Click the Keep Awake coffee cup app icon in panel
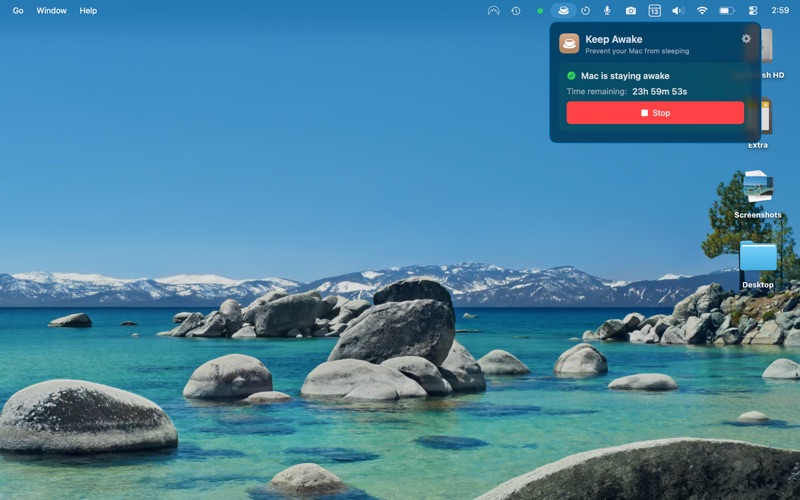 tap(569, 44)
